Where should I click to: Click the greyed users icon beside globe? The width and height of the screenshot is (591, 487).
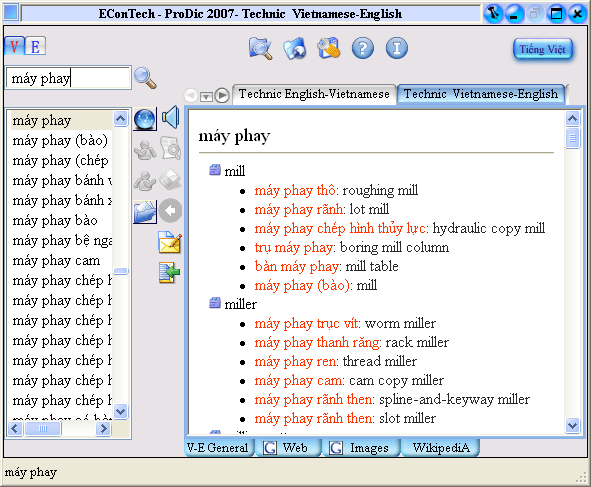pyautogui.click(x=145, y=150)
